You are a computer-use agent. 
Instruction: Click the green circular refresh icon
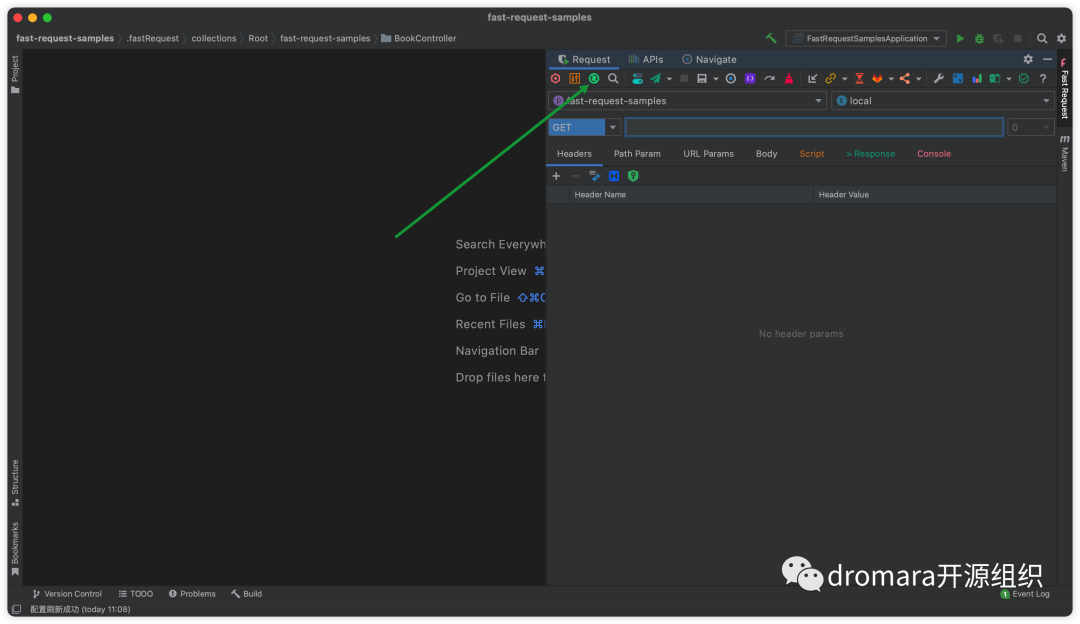594,79
